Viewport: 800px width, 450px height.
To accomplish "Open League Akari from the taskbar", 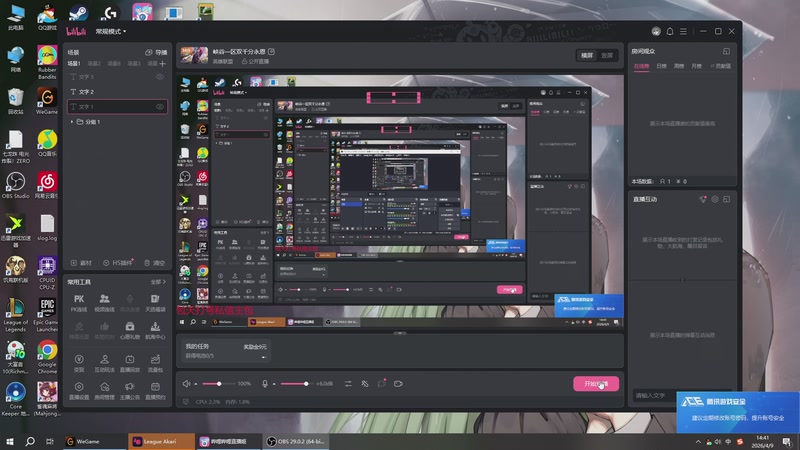I will click(161, 441).
